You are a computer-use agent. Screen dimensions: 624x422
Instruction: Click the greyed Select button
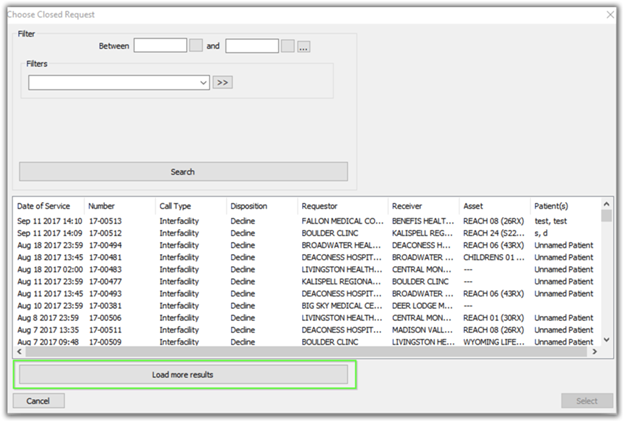pos(587,401)
